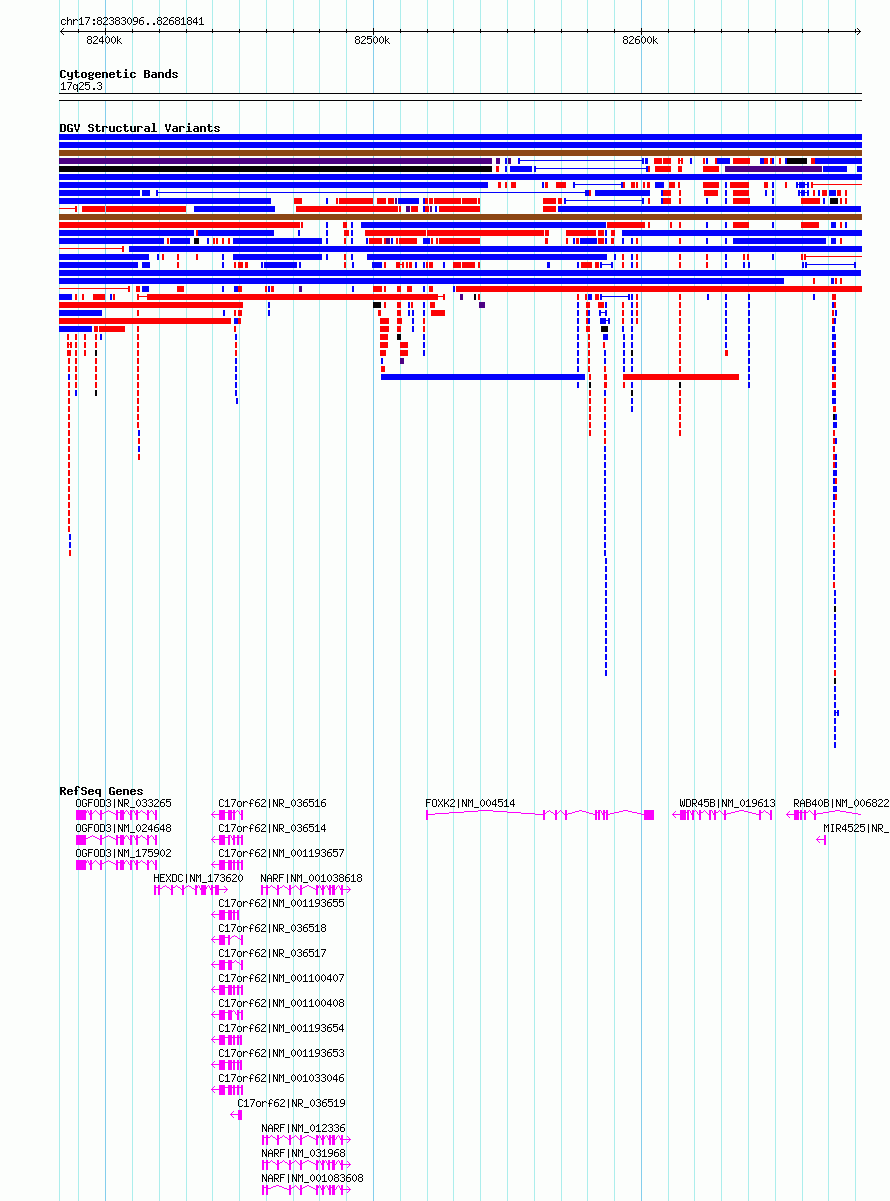Click the 82400k scale marker
Screen dimensions: 890x1201
pos(104,41)
